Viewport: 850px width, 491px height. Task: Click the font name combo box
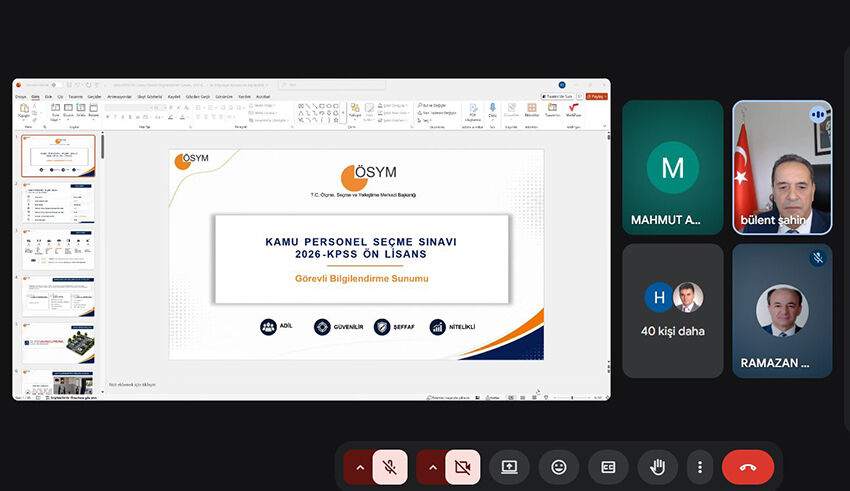point(128,108)
